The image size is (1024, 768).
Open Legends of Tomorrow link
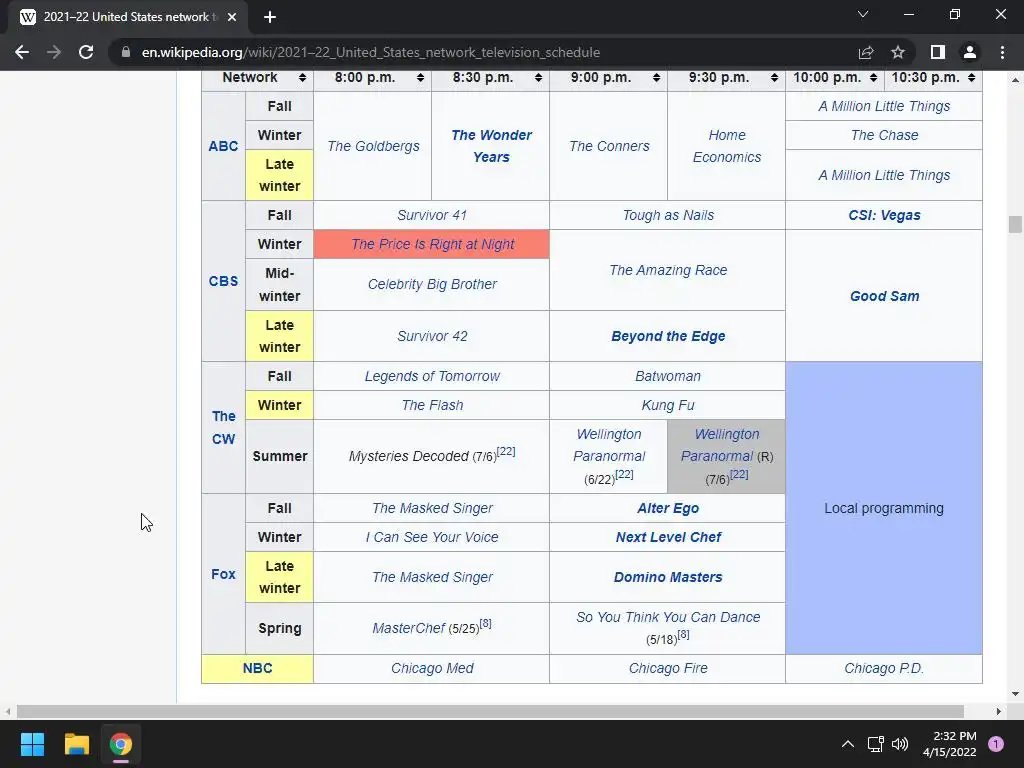click(x=432, y=377)
